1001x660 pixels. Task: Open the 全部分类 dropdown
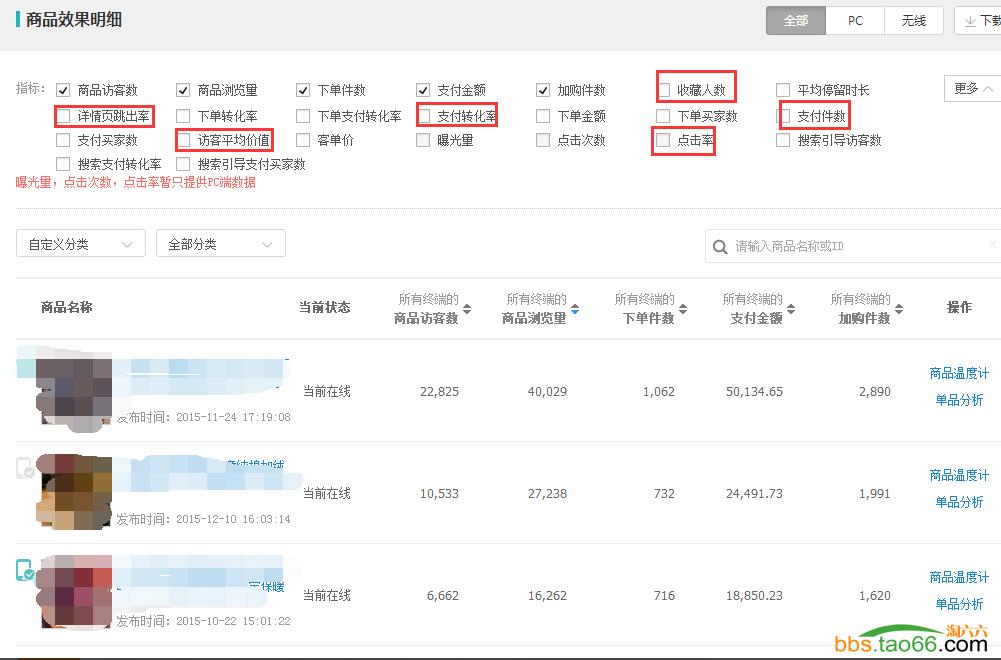[x=220, y=243]
